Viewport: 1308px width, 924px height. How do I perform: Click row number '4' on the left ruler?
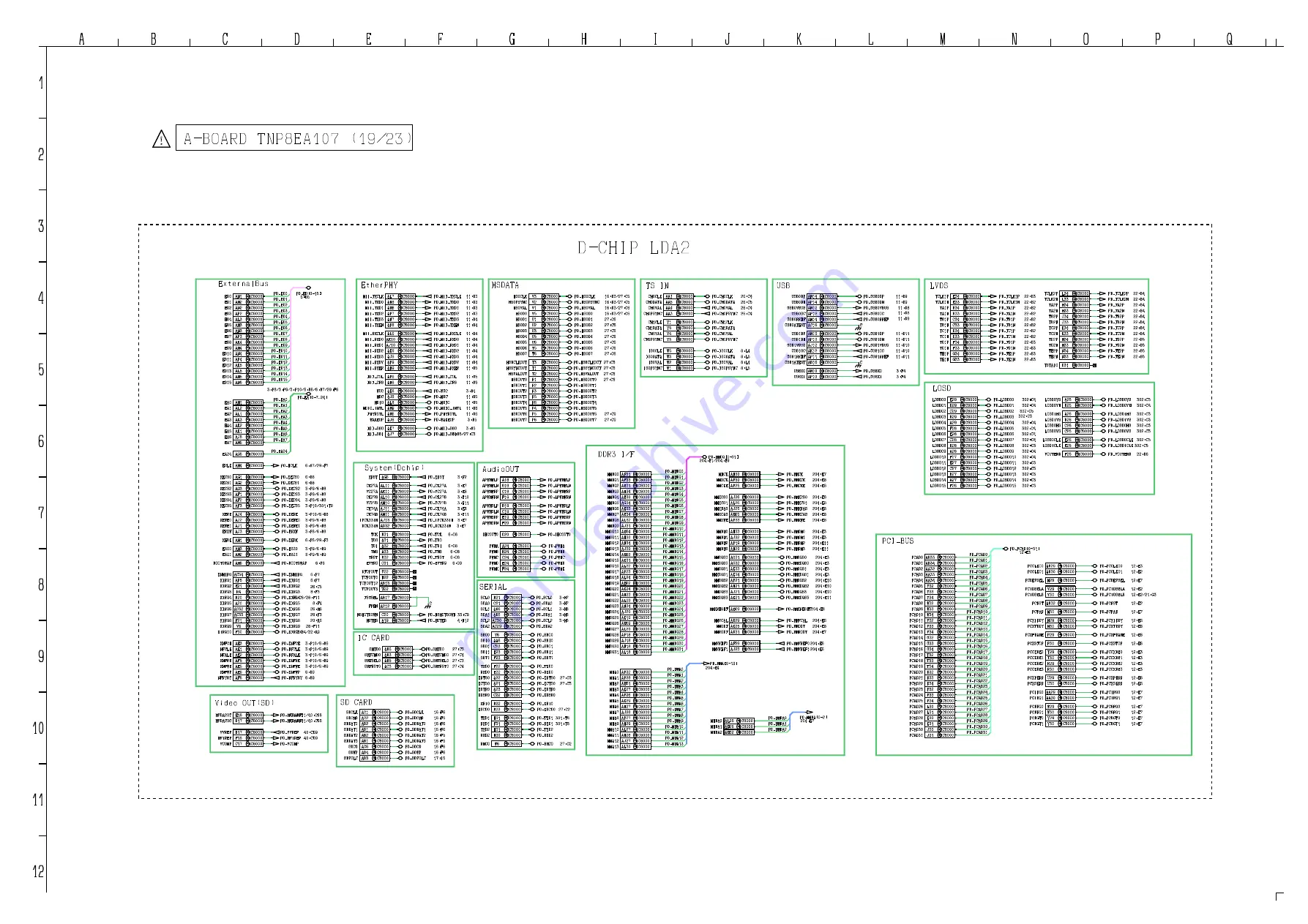(x=41, y=298)
